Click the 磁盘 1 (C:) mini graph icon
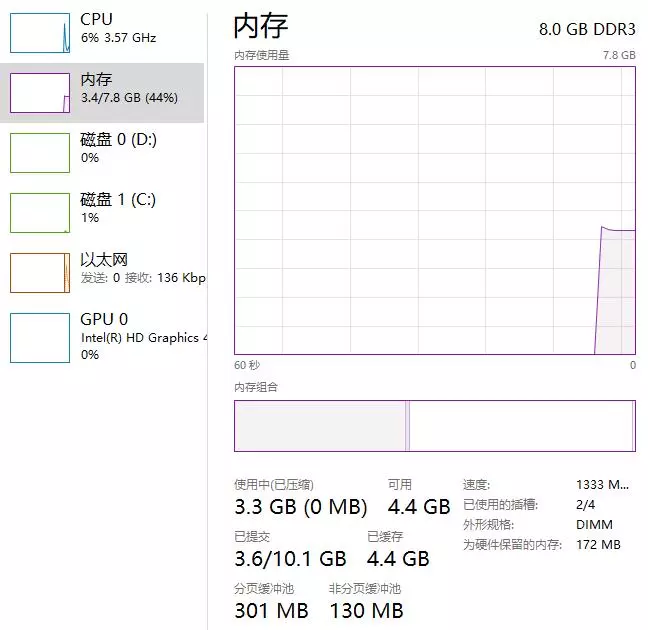The height and width of the screenshot is (630, 648). point(40,212)
